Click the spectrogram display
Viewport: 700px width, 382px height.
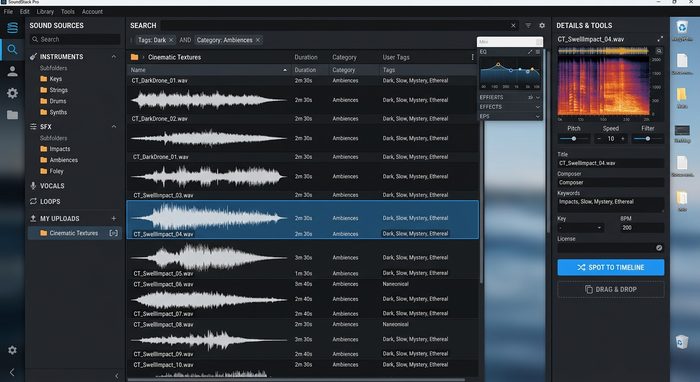click(604, 87)
